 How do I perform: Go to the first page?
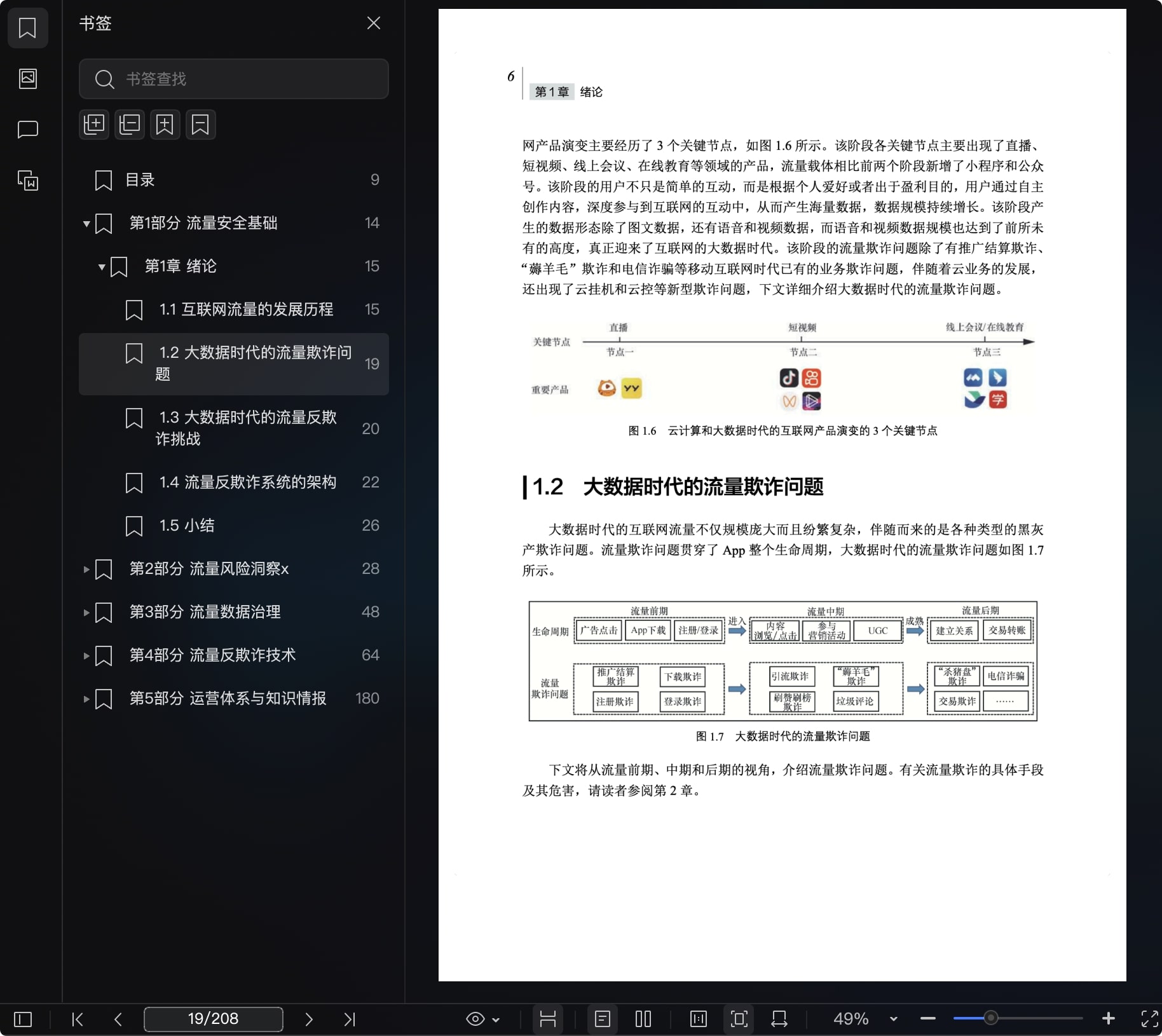tap(78, 1019)
